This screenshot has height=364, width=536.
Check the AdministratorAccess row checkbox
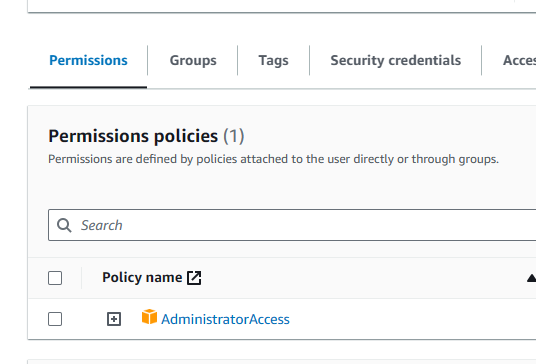click(55, 319)
